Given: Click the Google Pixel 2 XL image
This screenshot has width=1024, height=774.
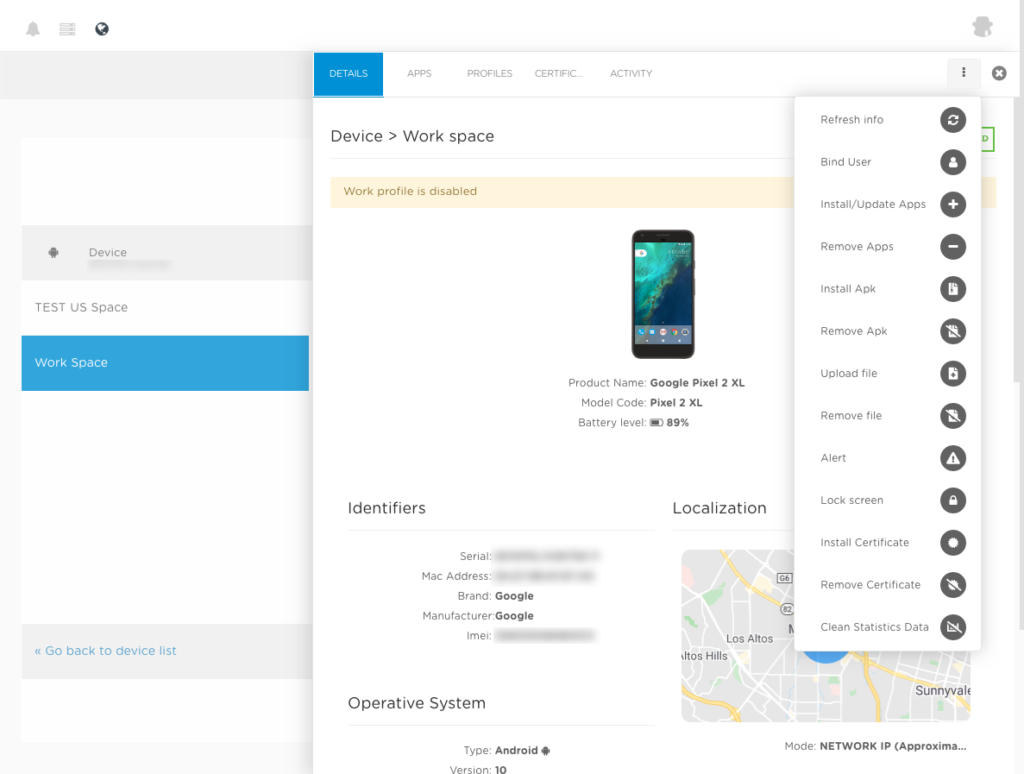Looking at the screenshot, I should (x=663, y=294).
